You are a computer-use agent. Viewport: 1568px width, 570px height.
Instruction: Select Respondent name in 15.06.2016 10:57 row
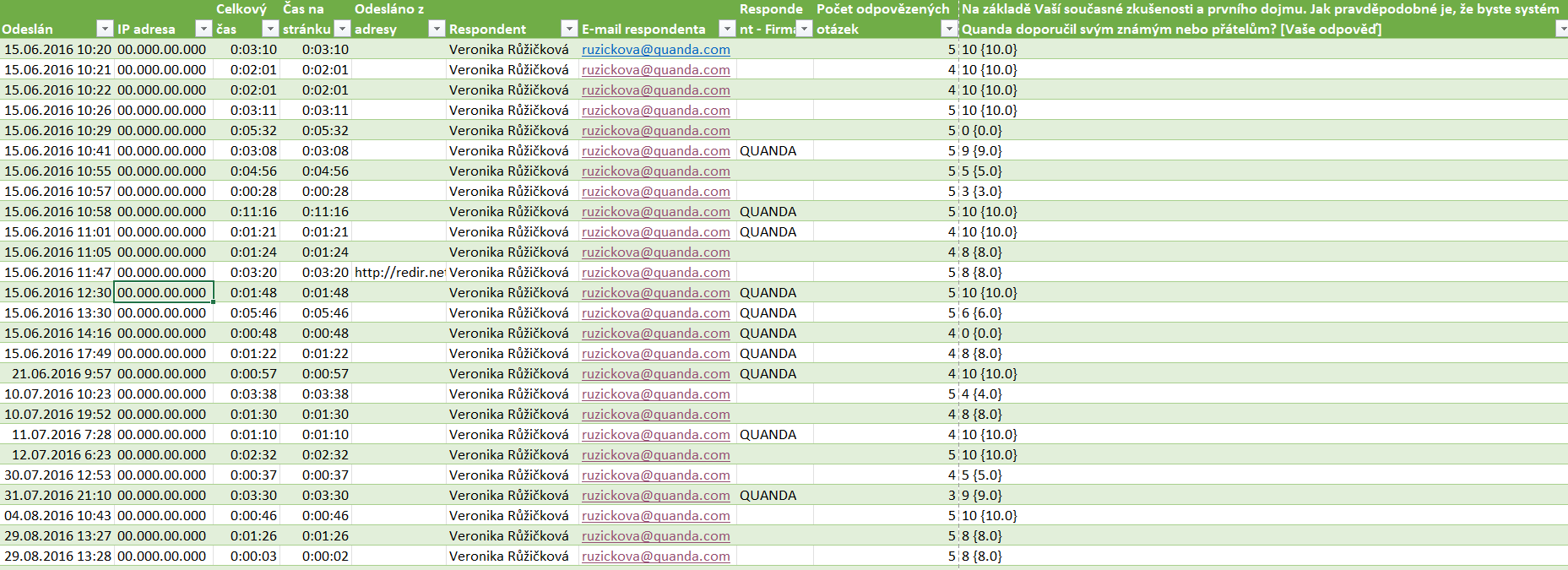[x=512, y=191]
